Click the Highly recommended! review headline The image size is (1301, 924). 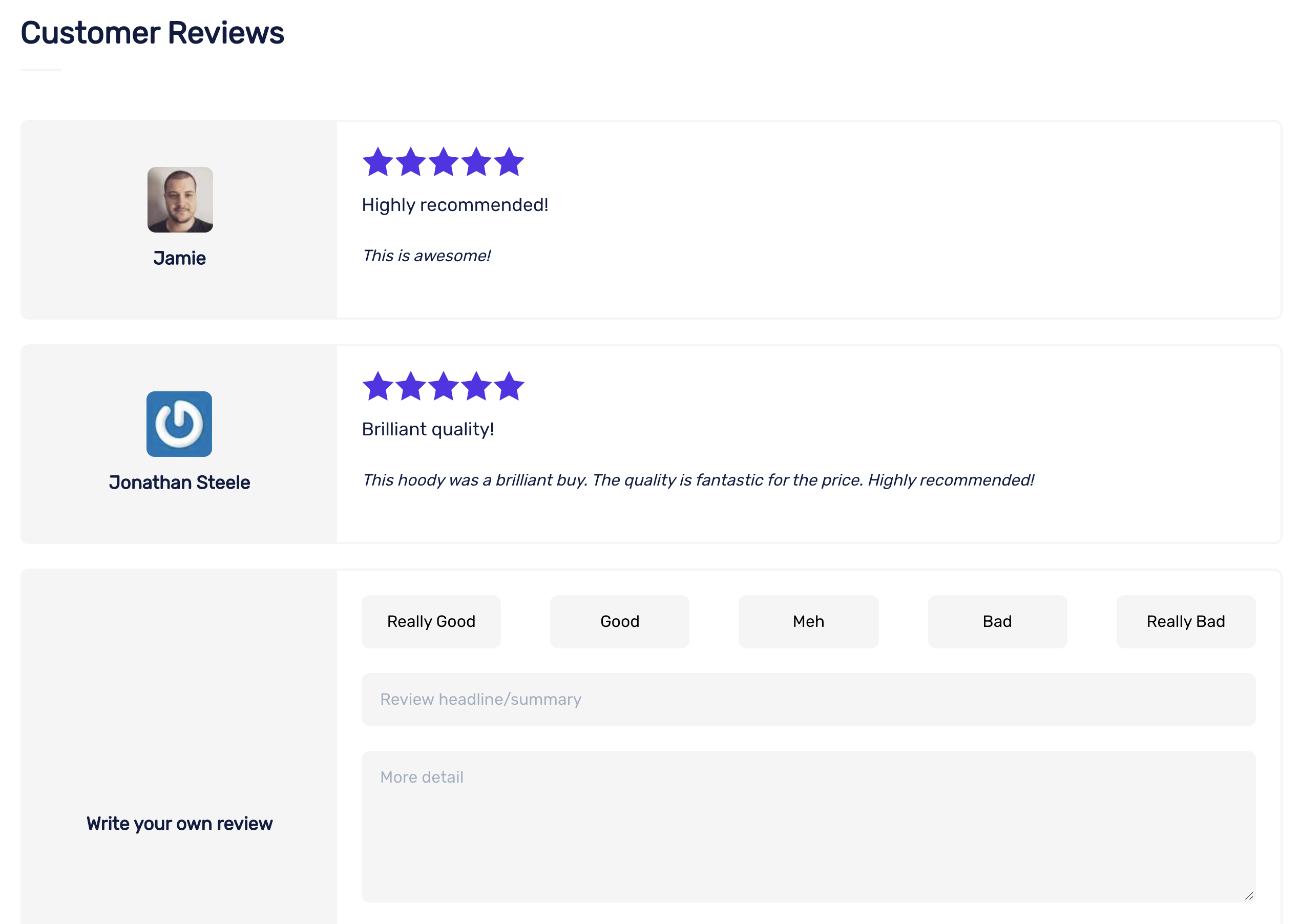[x=455, y=205]
